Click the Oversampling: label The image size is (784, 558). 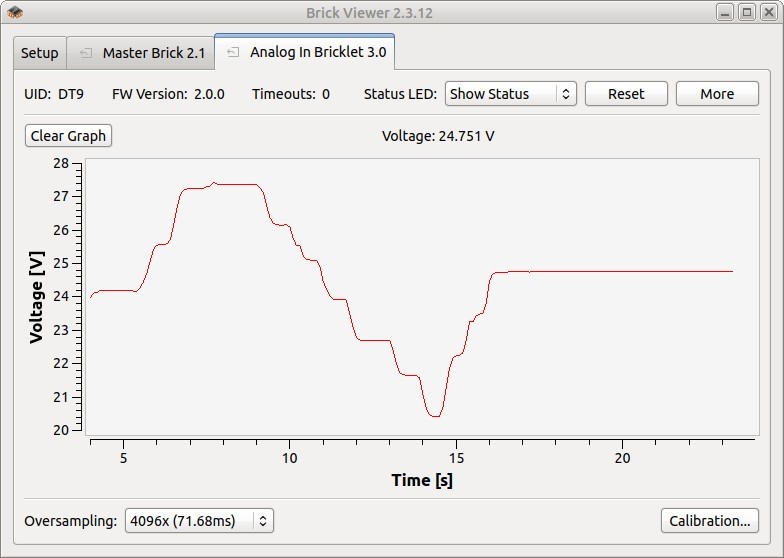(70, 521)
